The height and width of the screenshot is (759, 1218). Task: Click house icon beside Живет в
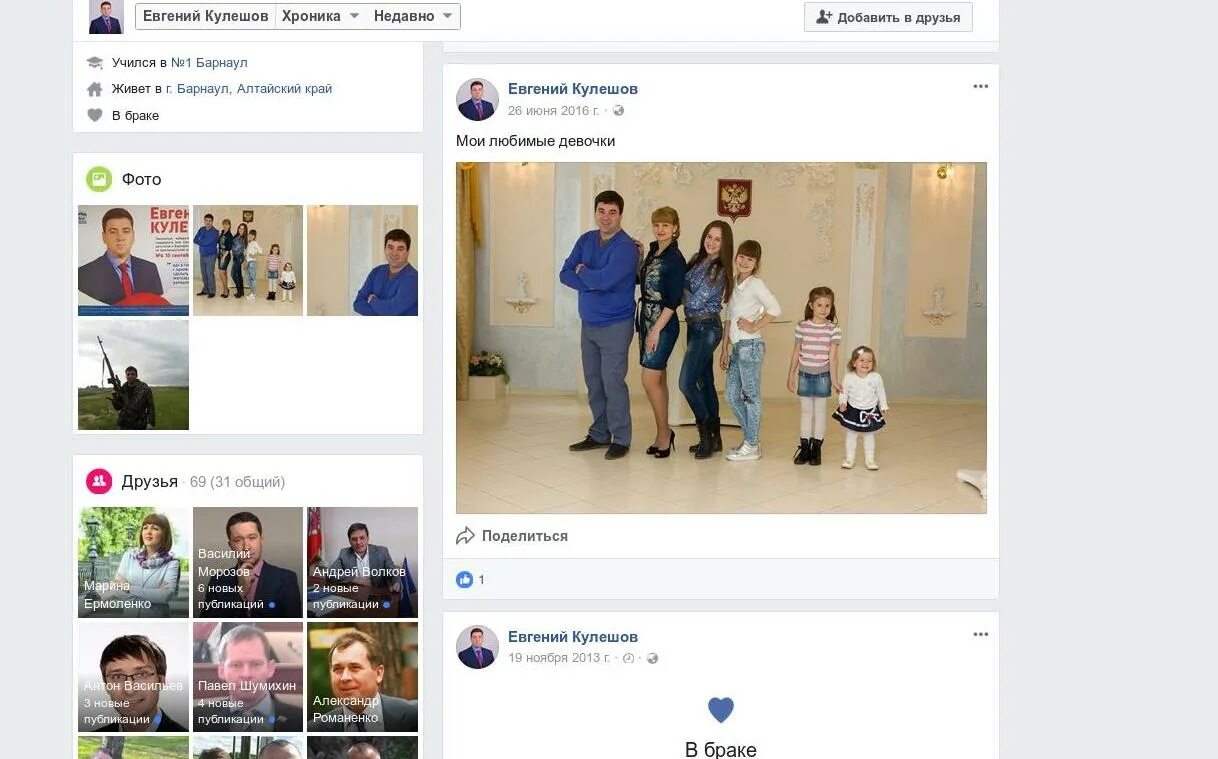95,89
